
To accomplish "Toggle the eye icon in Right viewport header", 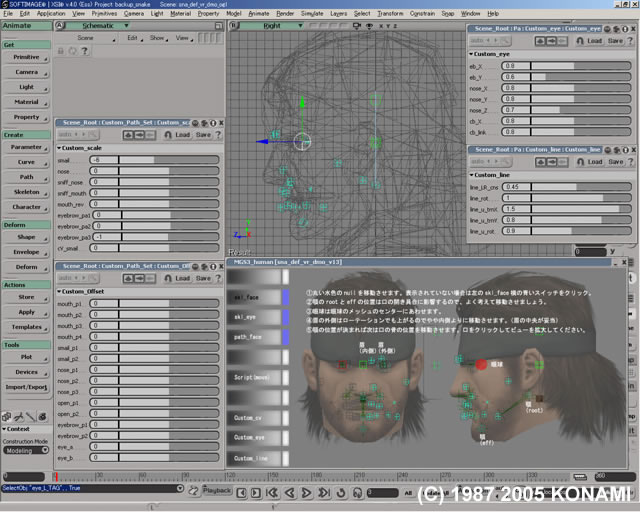I will pos(369,26).
